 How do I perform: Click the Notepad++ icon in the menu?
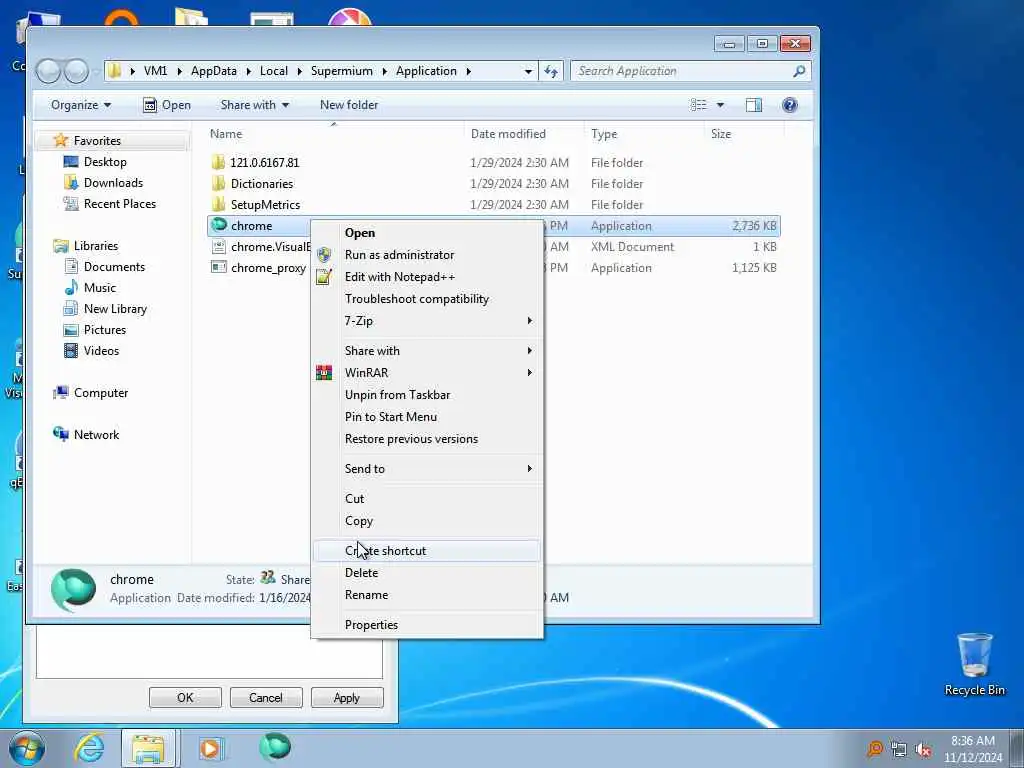[324, 277]
